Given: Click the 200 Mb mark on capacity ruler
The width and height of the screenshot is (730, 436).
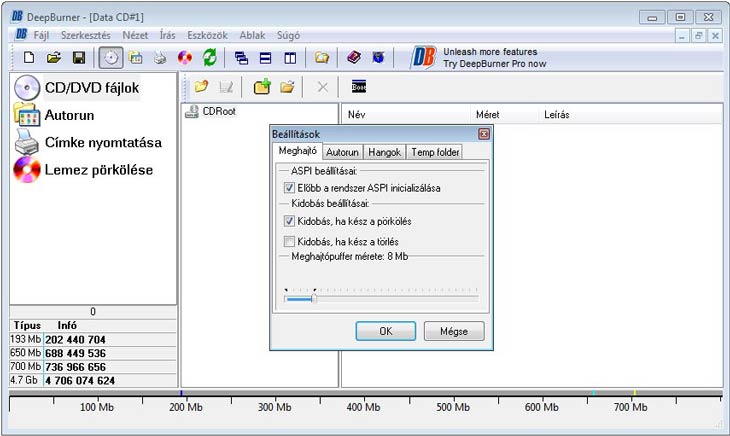Looking at the screenshot, I should (x=185, y=407).
